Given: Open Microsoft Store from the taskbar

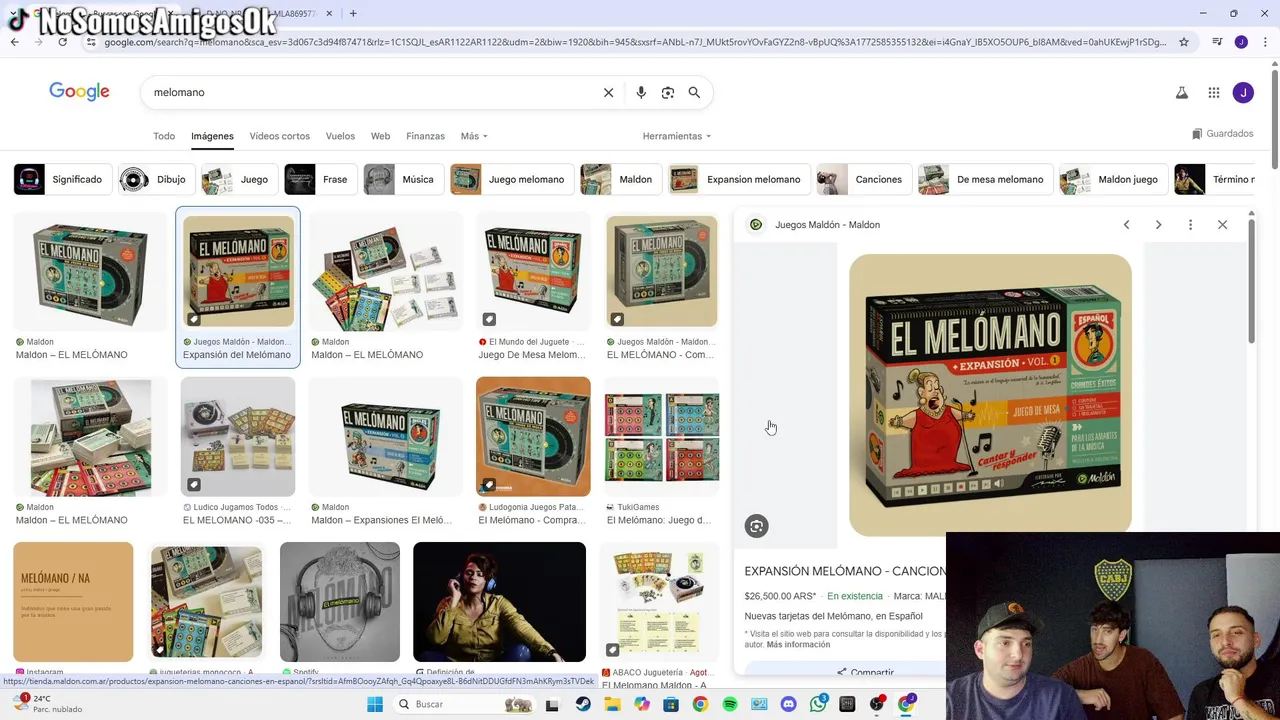Looking at the screenshot, I should [x=671, y=704].
